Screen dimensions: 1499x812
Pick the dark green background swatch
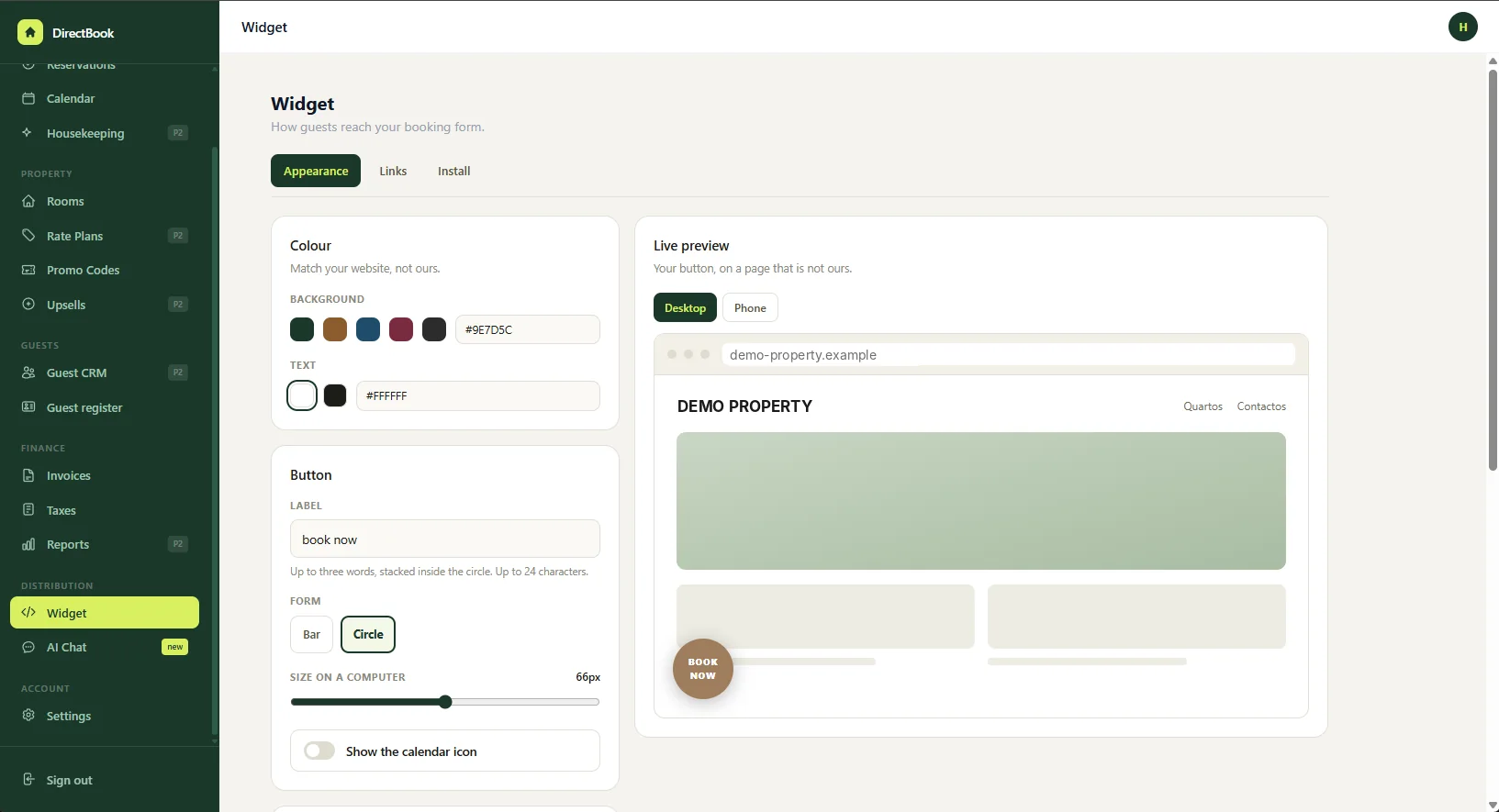(302, 329)
